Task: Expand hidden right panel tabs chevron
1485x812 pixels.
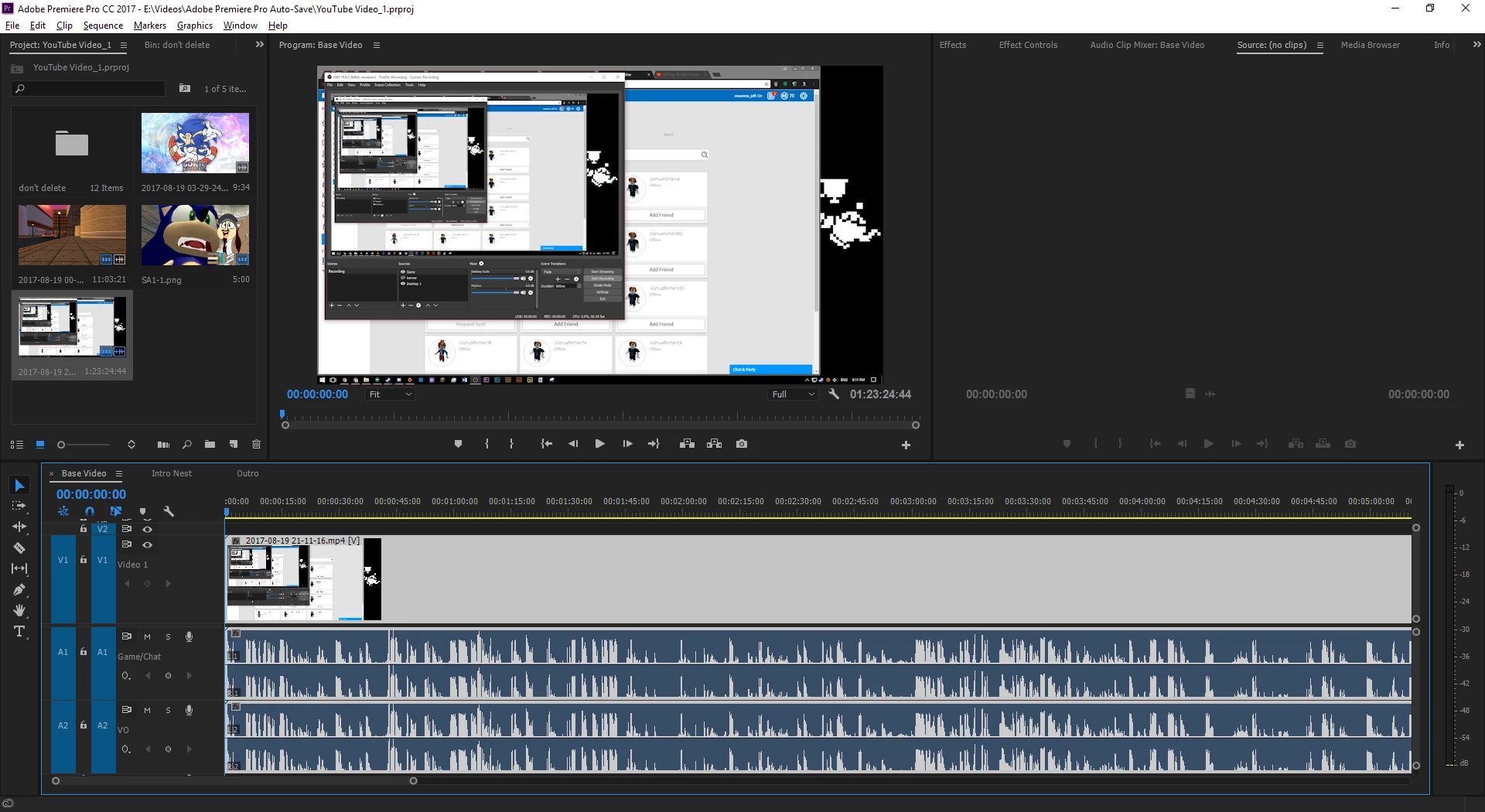Action: click(1476, 45)
